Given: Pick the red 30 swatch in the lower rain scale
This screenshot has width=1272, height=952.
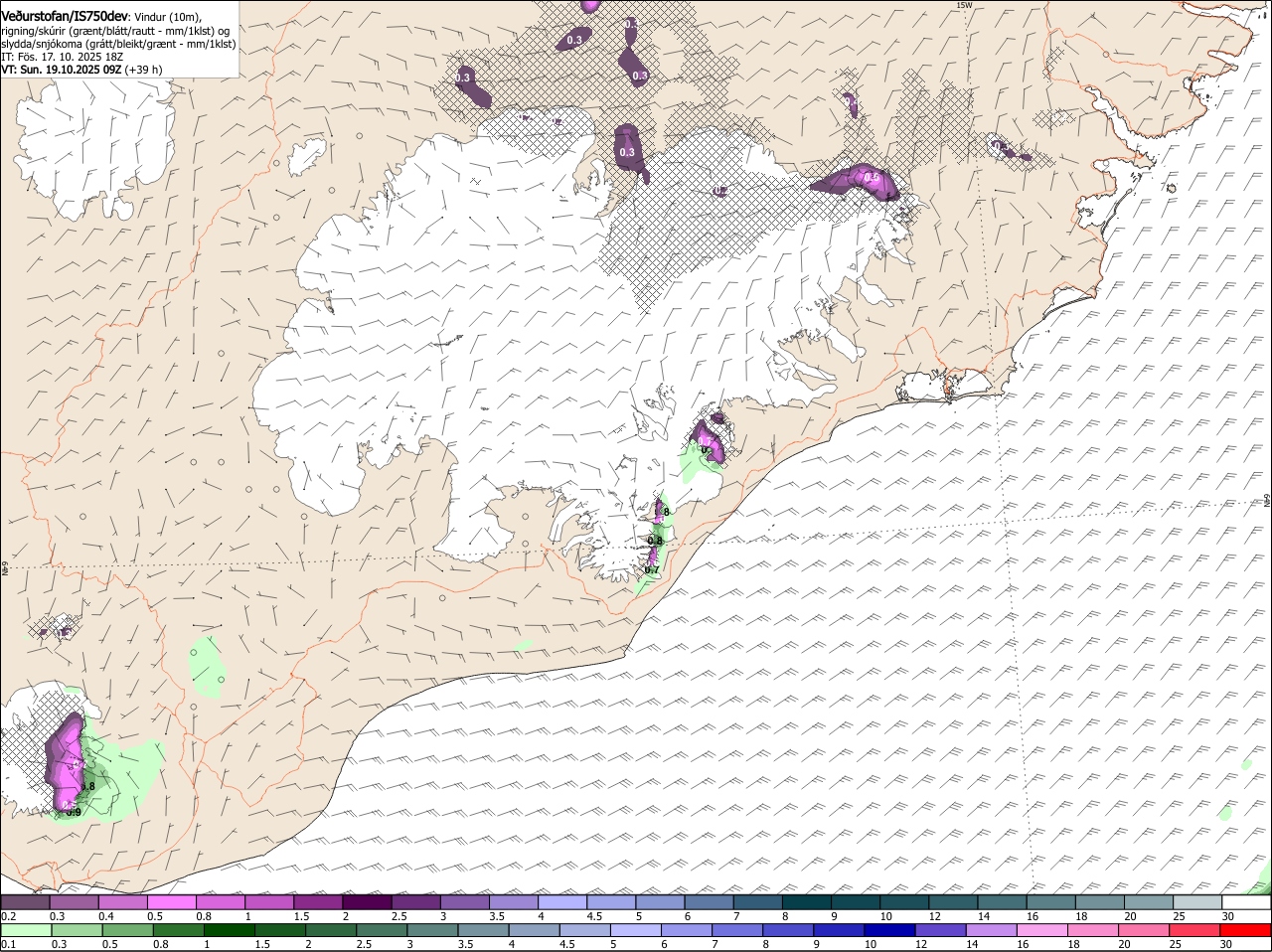Looking at the screenshot, I should pyautogui.click(x=1245, y=931).
